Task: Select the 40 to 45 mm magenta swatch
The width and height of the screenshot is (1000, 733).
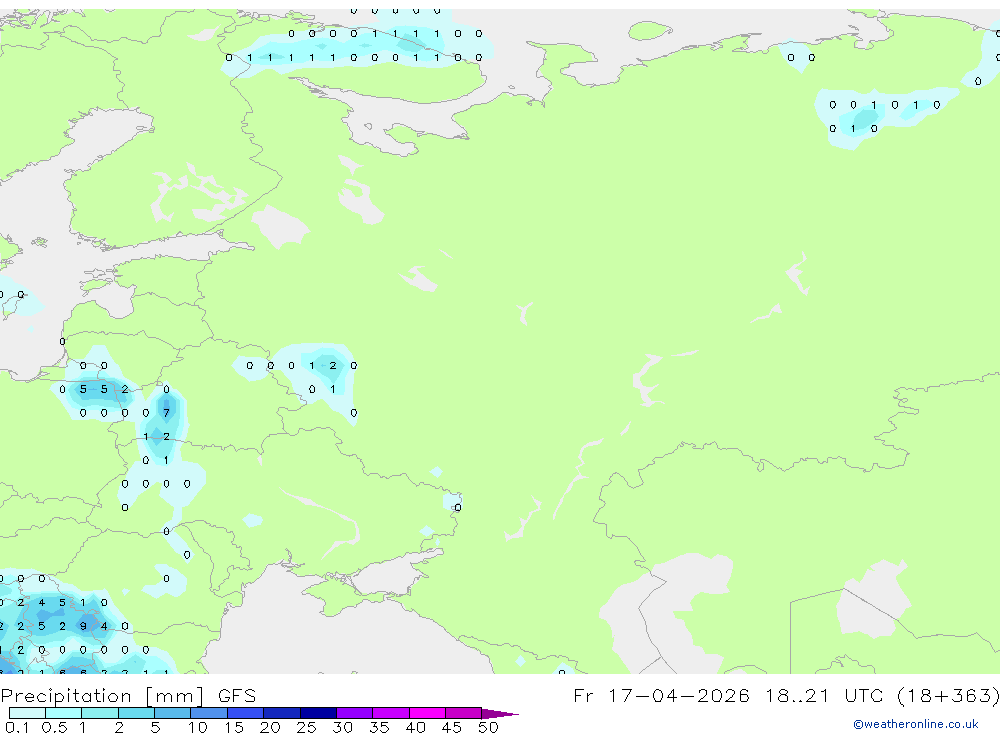Action: coord(427,713)
